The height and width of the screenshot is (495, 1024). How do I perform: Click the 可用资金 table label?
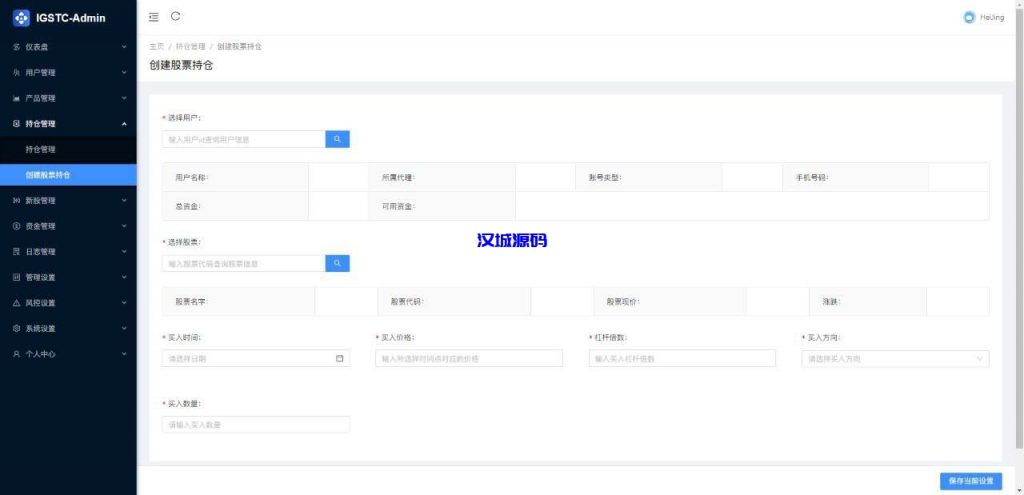point(399,206)
